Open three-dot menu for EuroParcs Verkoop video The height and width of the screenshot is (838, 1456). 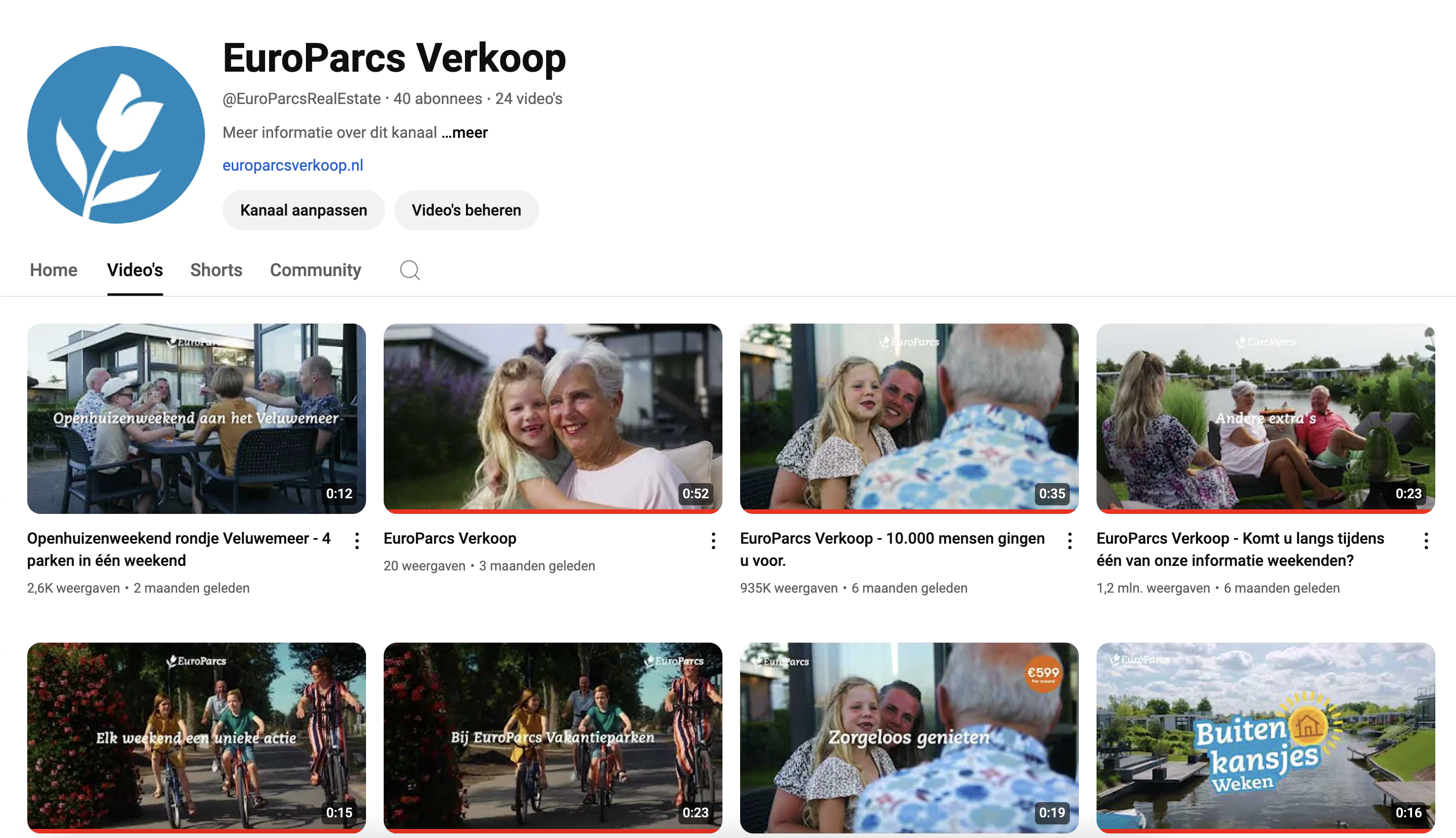[713, 541]
